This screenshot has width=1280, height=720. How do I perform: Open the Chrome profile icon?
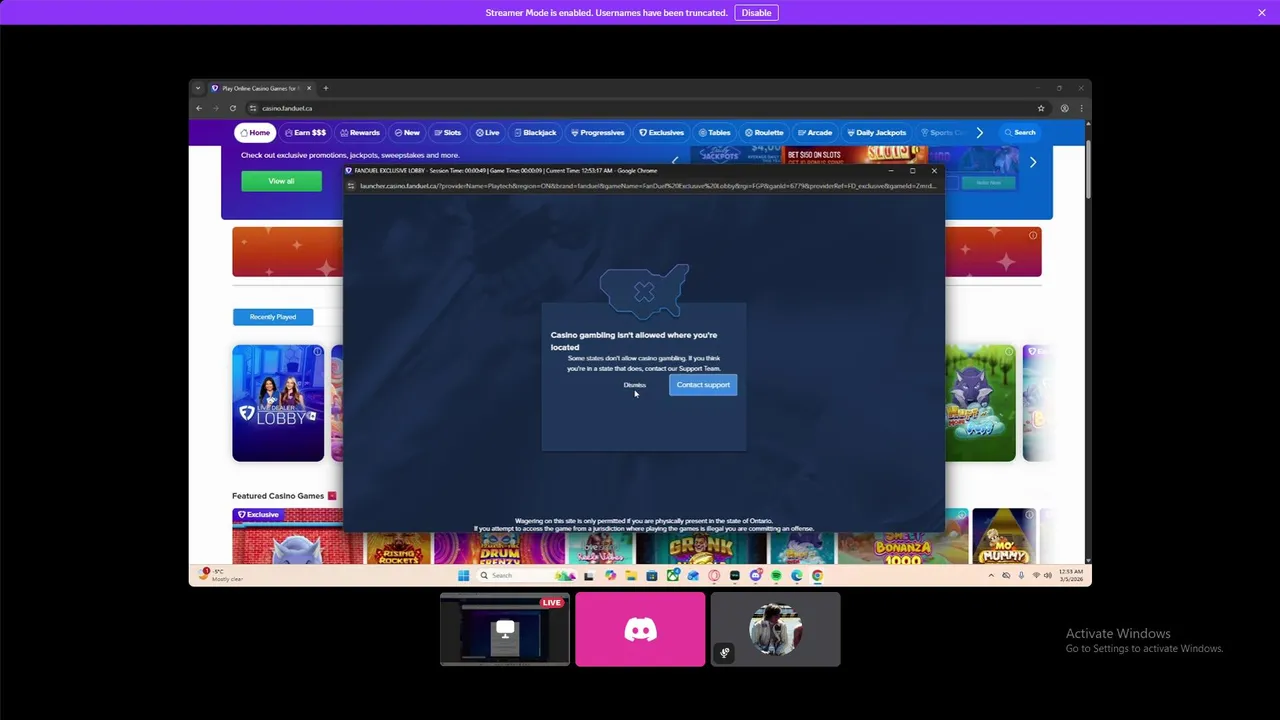[1064, 108]
